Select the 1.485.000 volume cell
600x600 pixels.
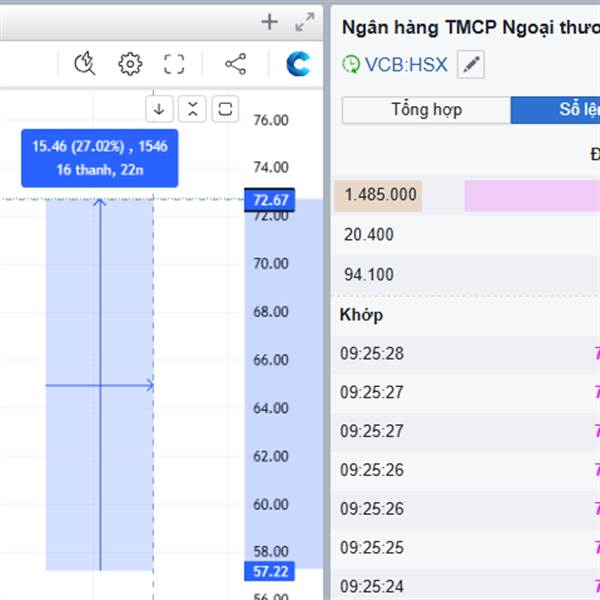point(378,196)
